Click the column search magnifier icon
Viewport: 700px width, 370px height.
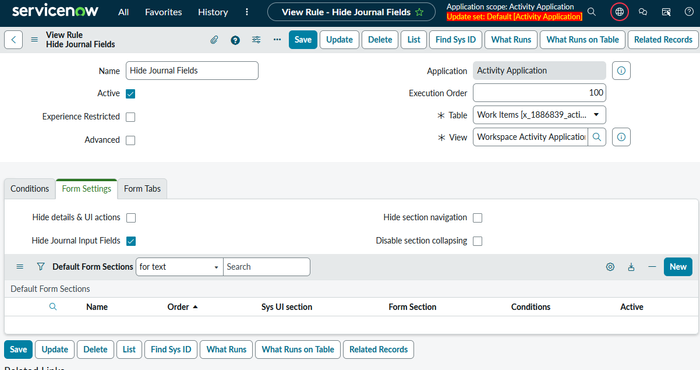pyautogui.click(x=53, y=307)
